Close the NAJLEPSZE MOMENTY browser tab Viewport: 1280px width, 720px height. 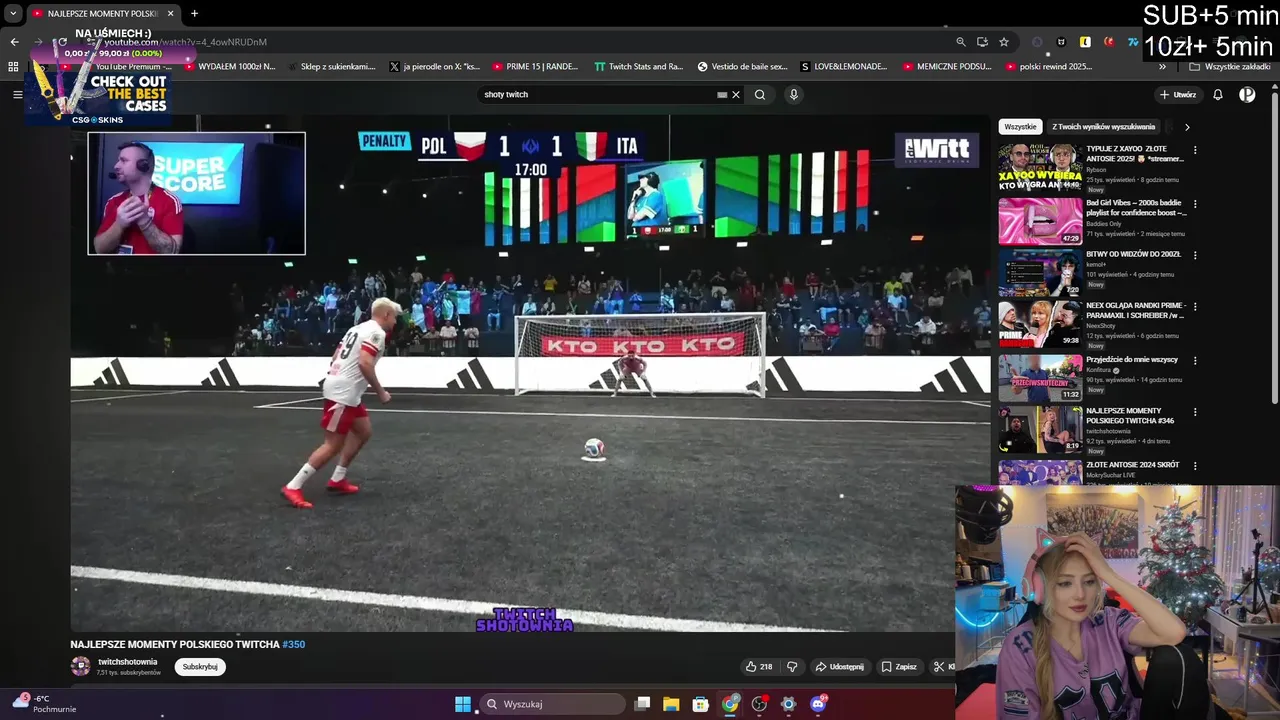170,14
